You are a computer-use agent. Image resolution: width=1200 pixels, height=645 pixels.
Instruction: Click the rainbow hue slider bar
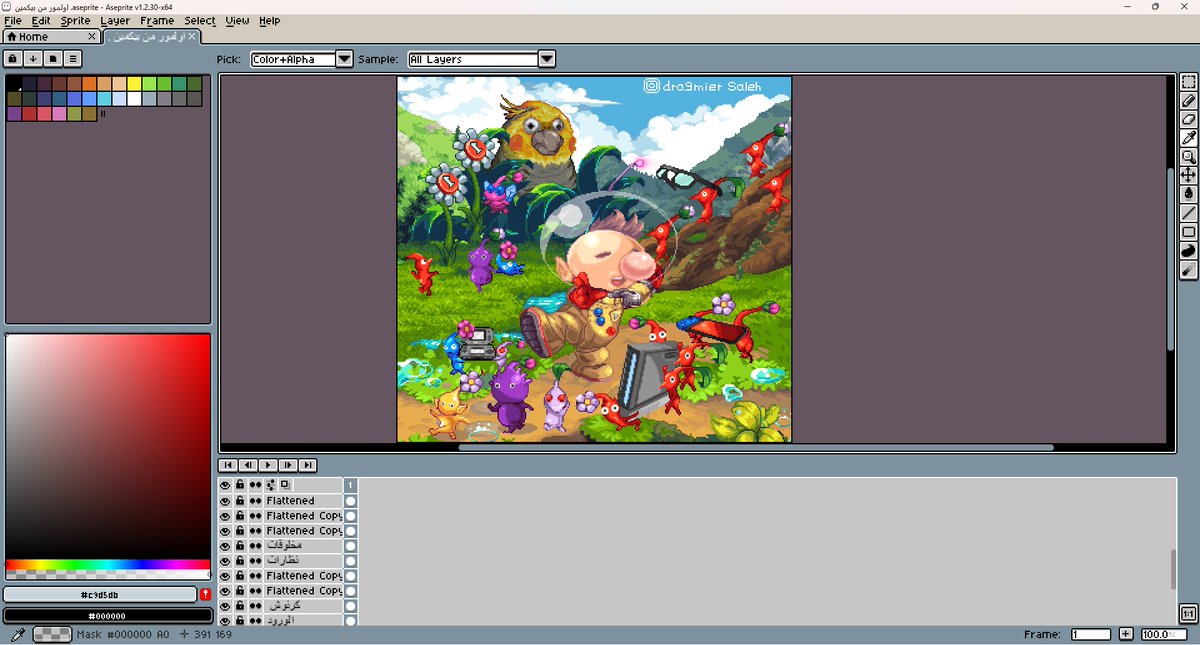tap(107, 565)
